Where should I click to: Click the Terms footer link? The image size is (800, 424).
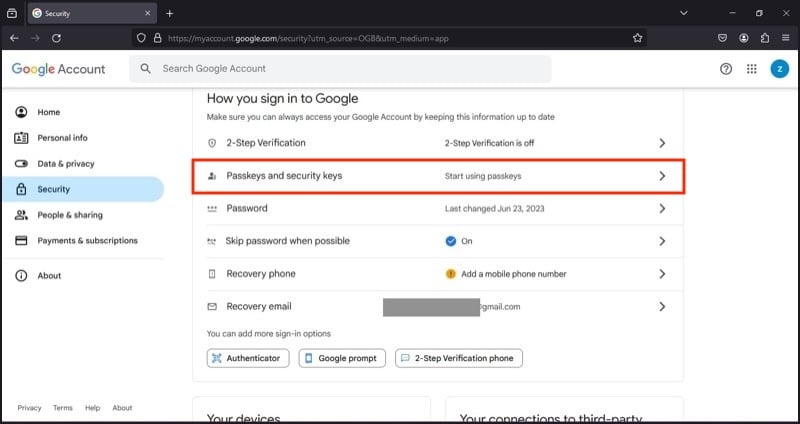[63, 408]
